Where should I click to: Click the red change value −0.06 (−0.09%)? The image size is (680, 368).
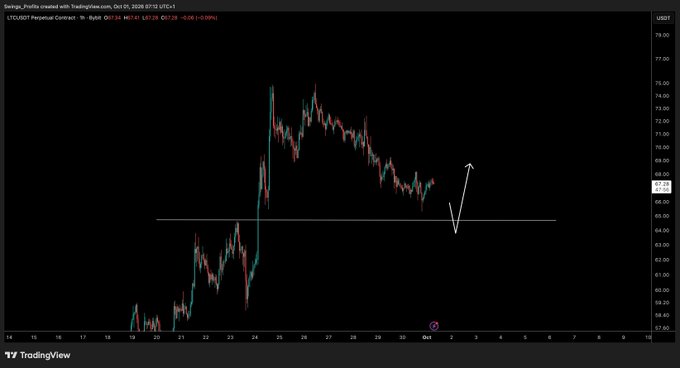(199, 18)
